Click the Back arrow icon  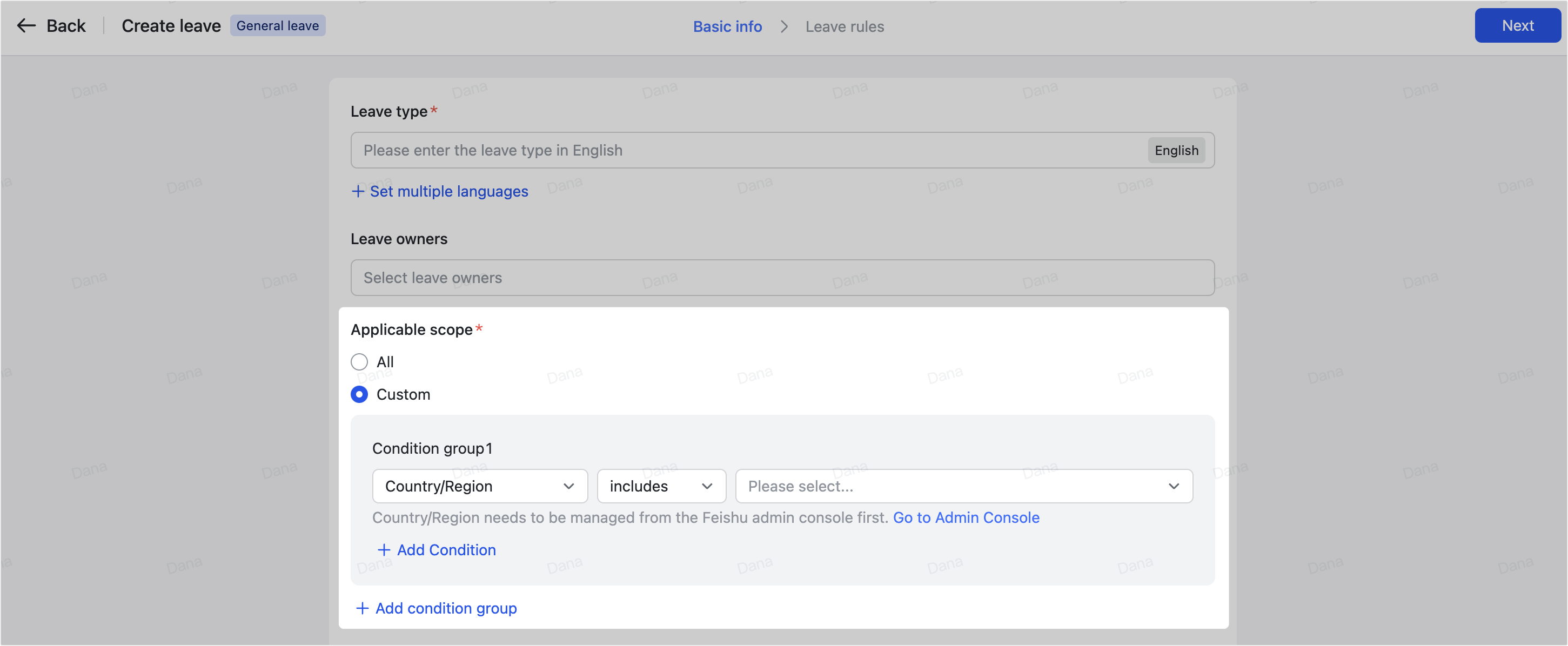[x=26, y=25]
